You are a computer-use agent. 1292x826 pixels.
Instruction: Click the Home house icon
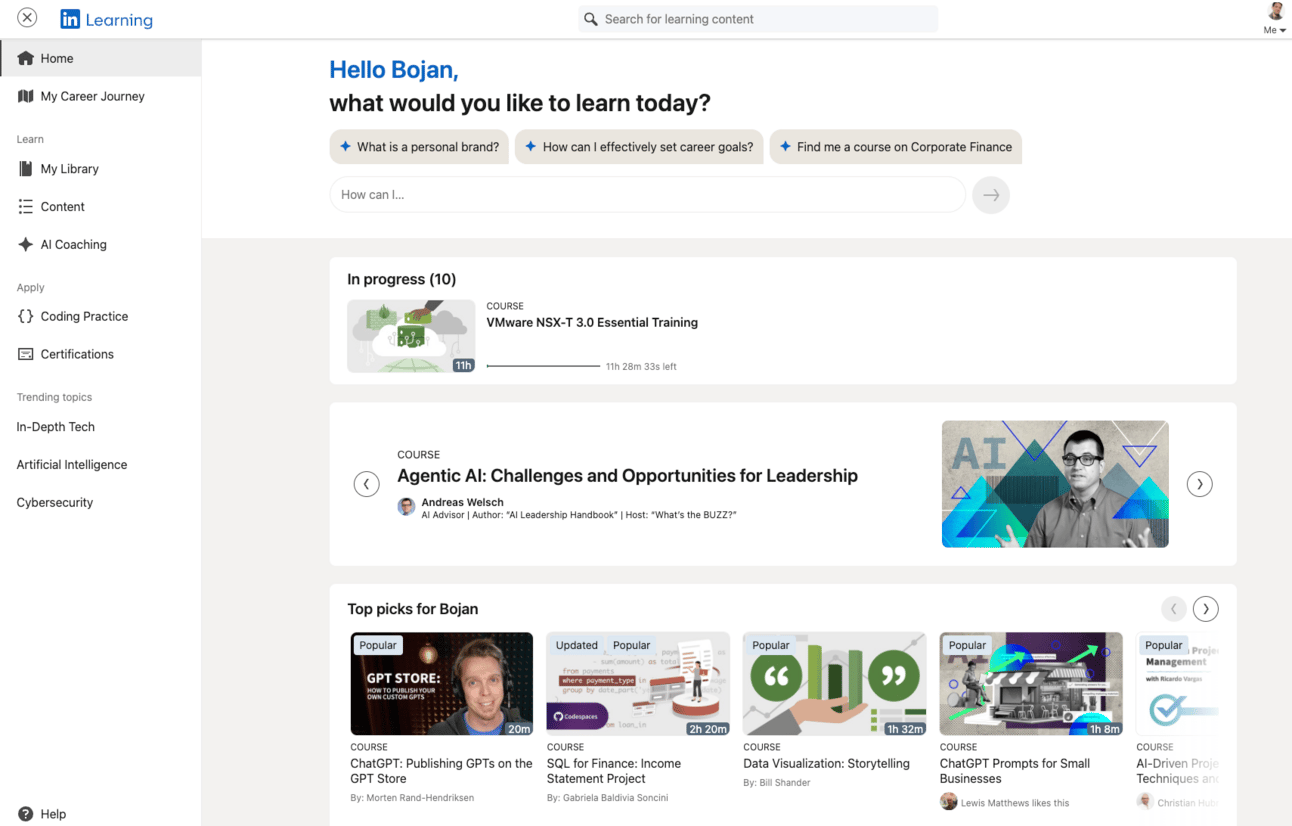pos(26,58)
